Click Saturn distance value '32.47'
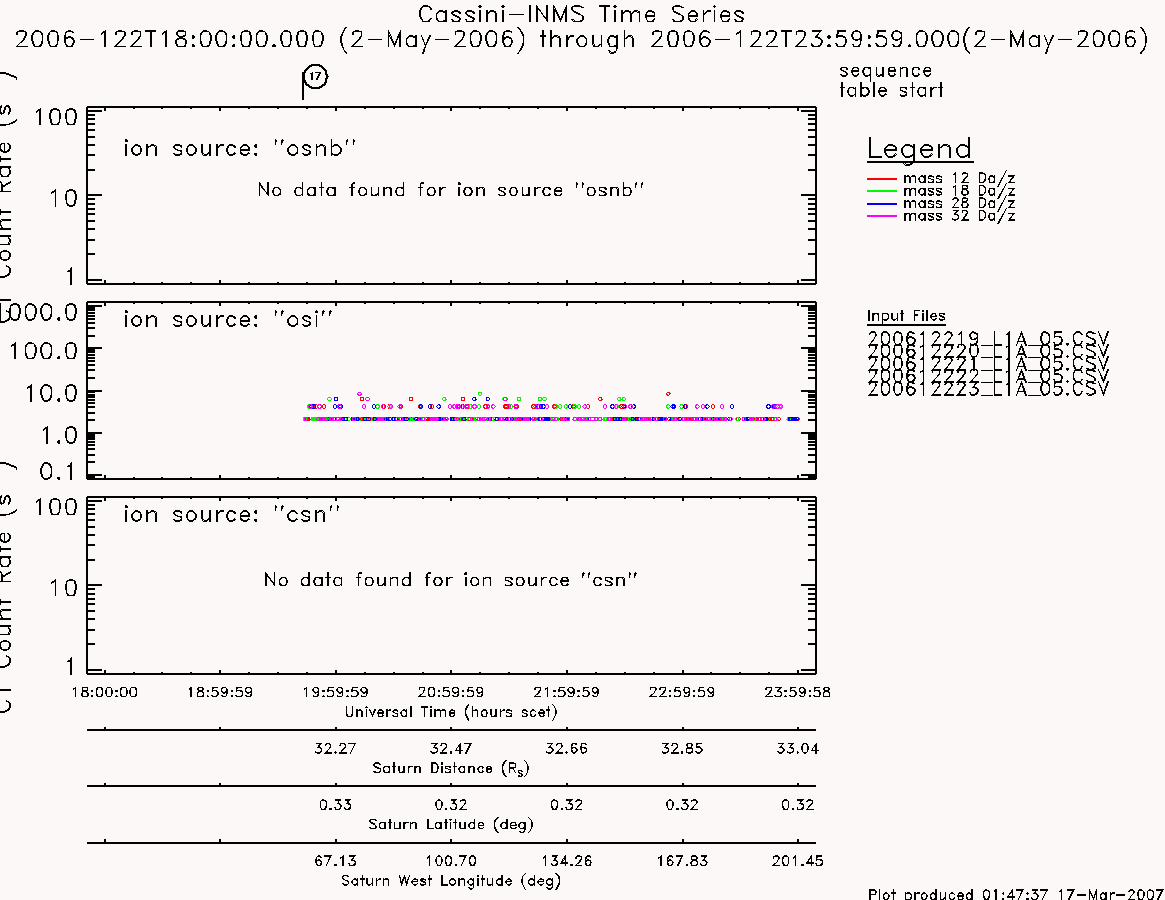 451,748
